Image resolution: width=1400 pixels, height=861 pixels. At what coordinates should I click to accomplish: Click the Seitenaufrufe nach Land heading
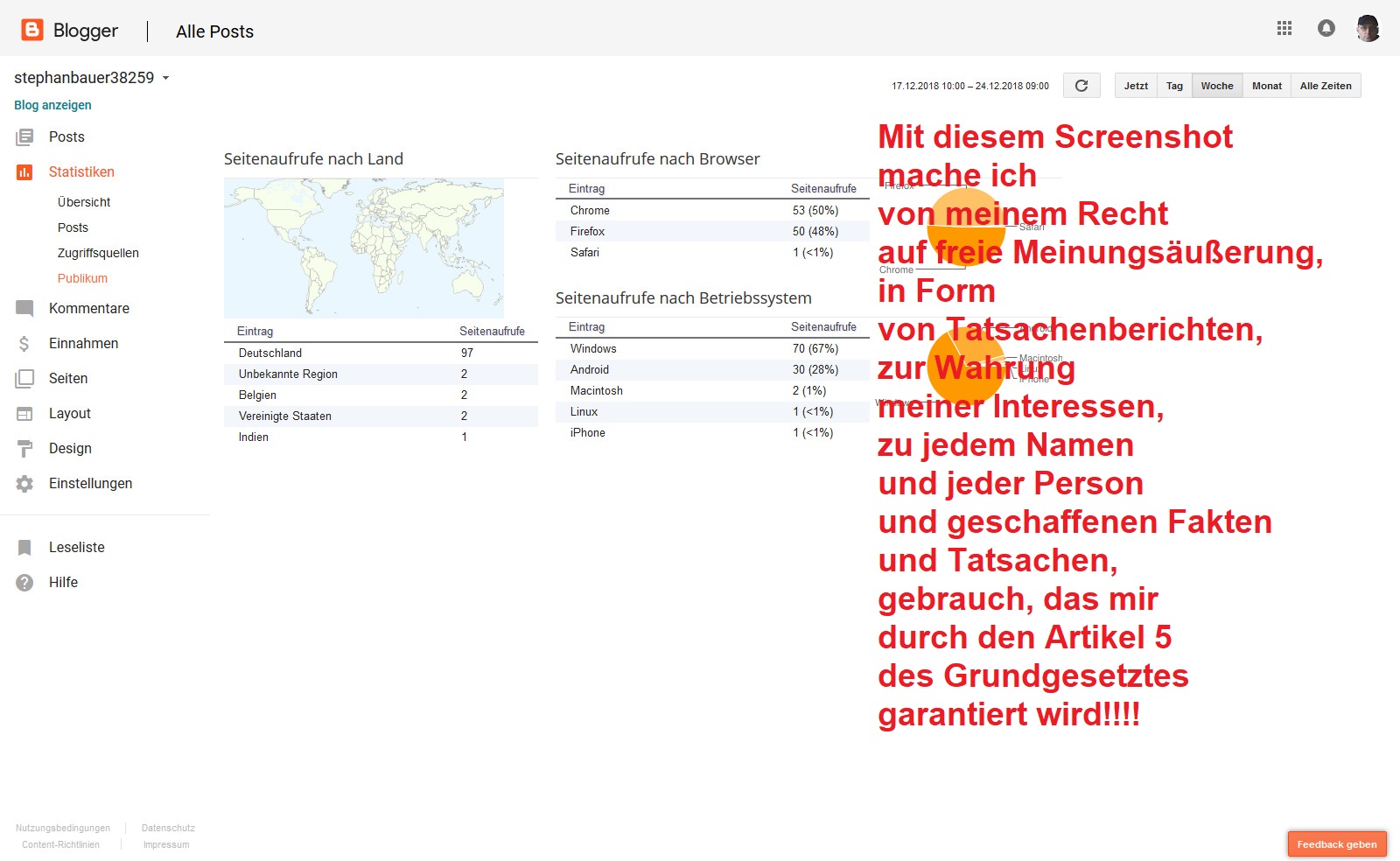[x=313, y=159]
